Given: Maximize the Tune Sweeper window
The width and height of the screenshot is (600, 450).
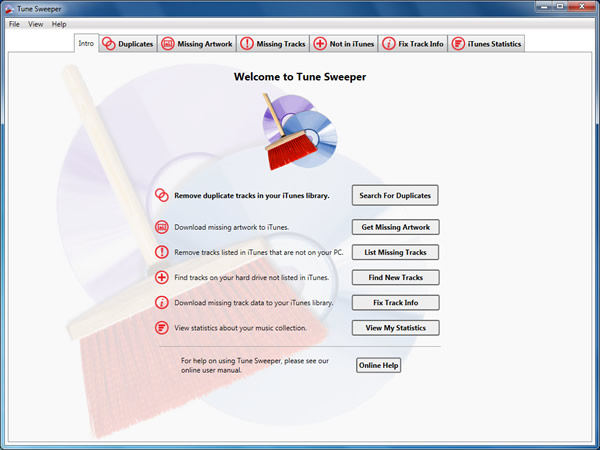Looking at the screenshot, I should [x=560, y=7].
